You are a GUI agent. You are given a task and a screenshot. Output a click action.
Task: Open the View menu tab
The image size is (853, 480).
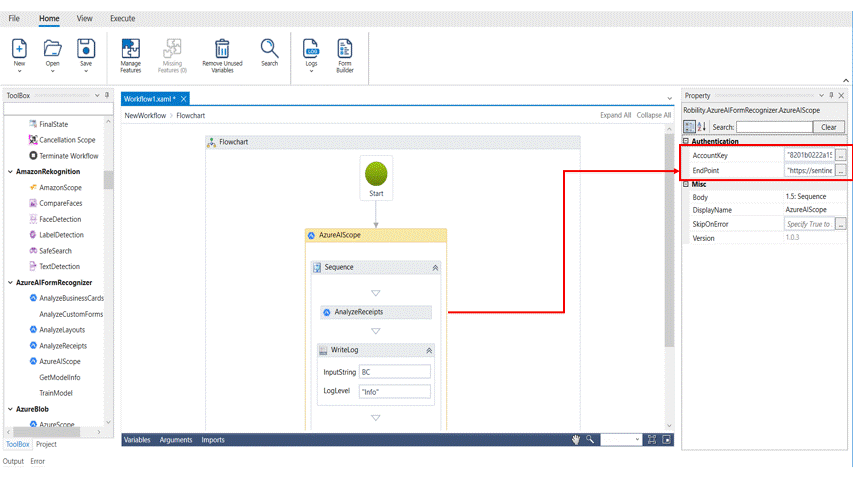coord(85,18)
